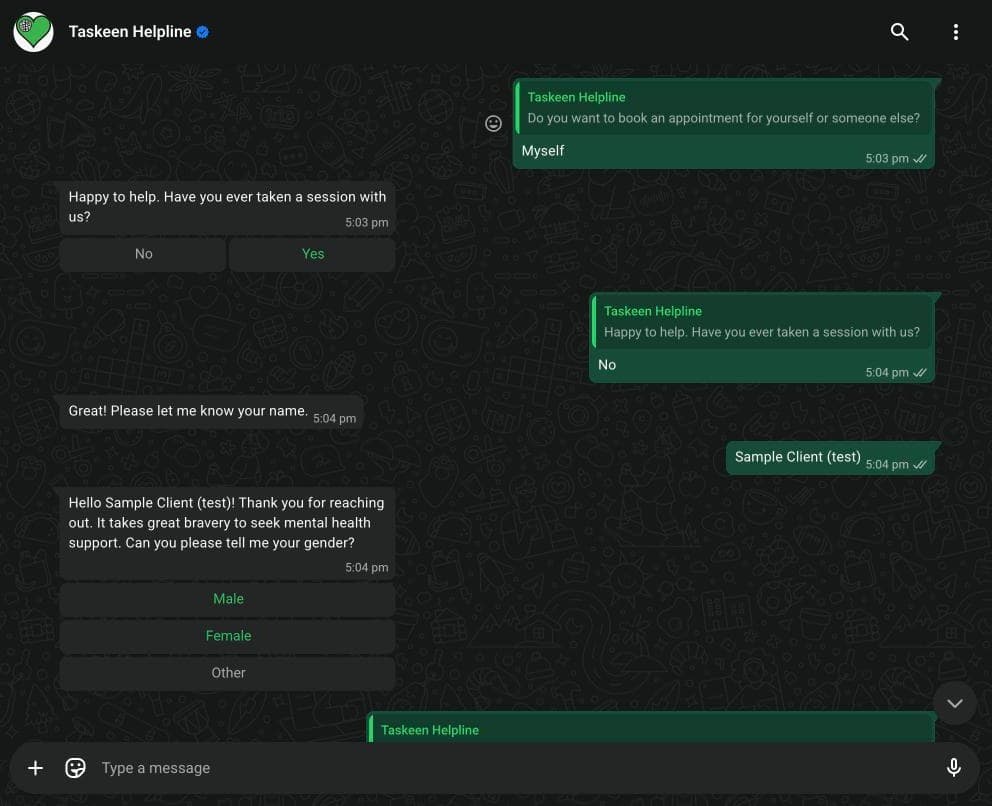The image size is (992, 806).
Task: Choose the No reply button
Action: (x=143, y=254)
